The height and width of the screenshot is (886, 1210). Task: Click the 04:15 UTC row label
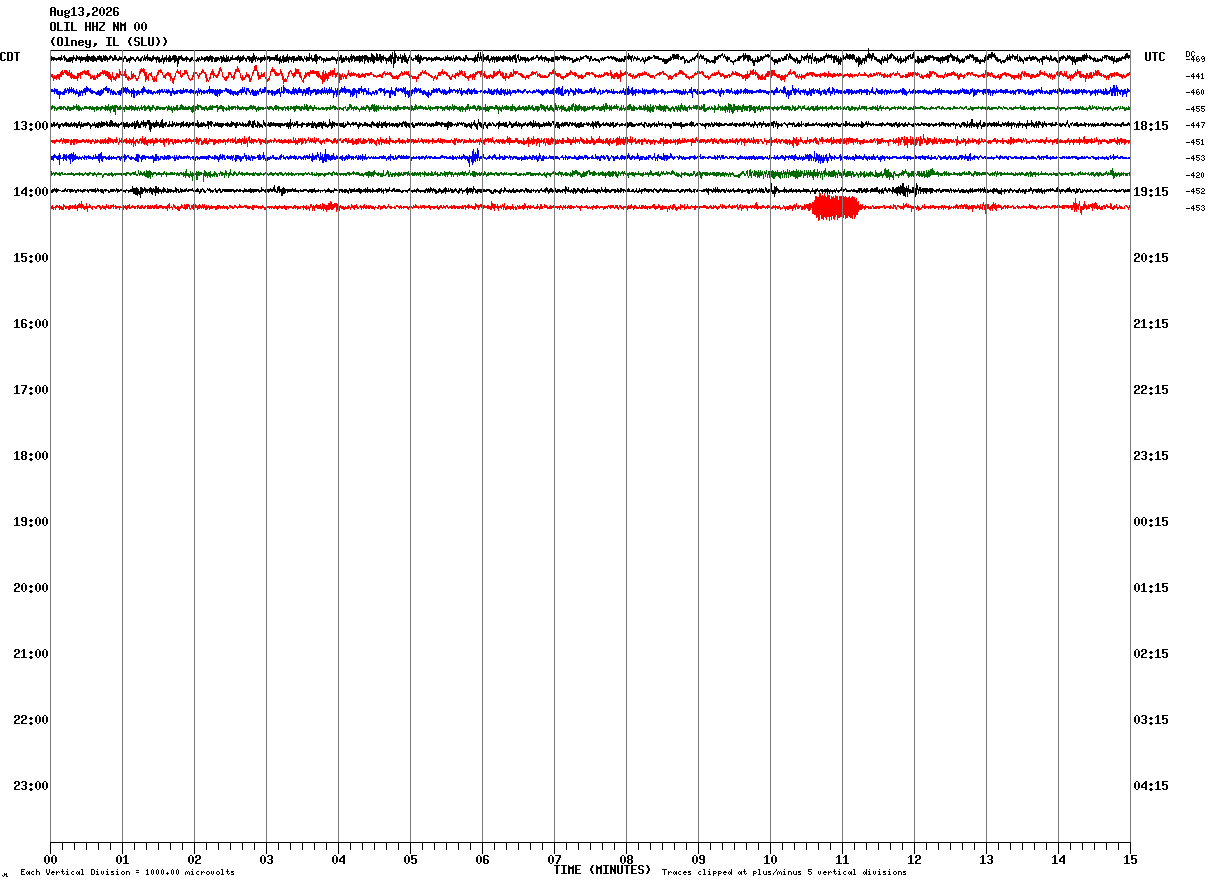(1151, 786)
